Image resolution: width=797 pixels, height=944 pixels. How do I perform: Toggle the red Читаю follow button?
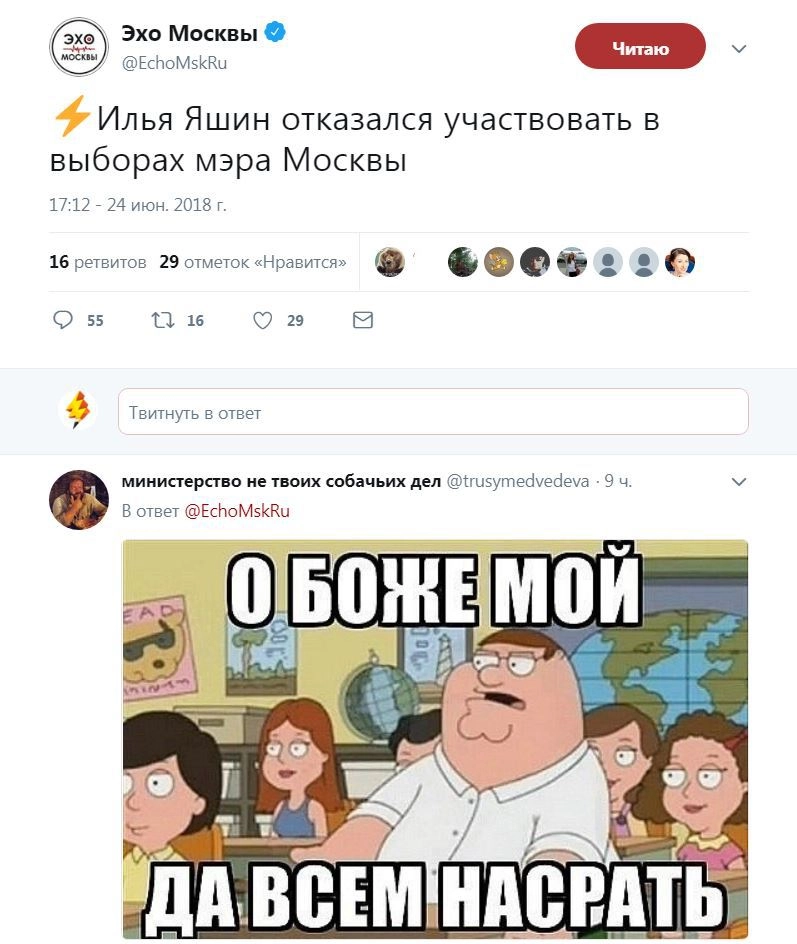640,46
